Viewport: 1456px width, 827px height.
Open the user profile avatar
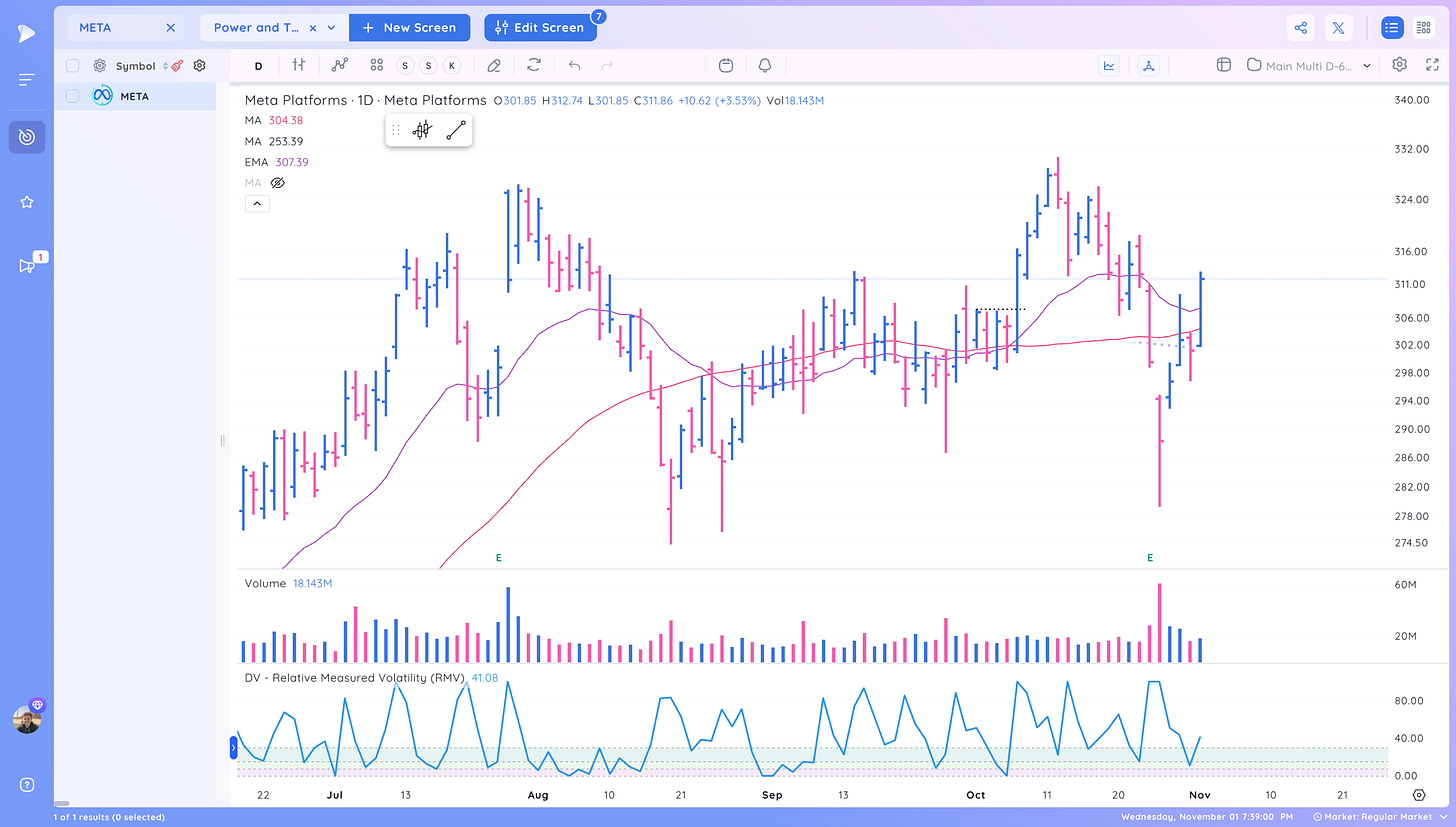27,720
